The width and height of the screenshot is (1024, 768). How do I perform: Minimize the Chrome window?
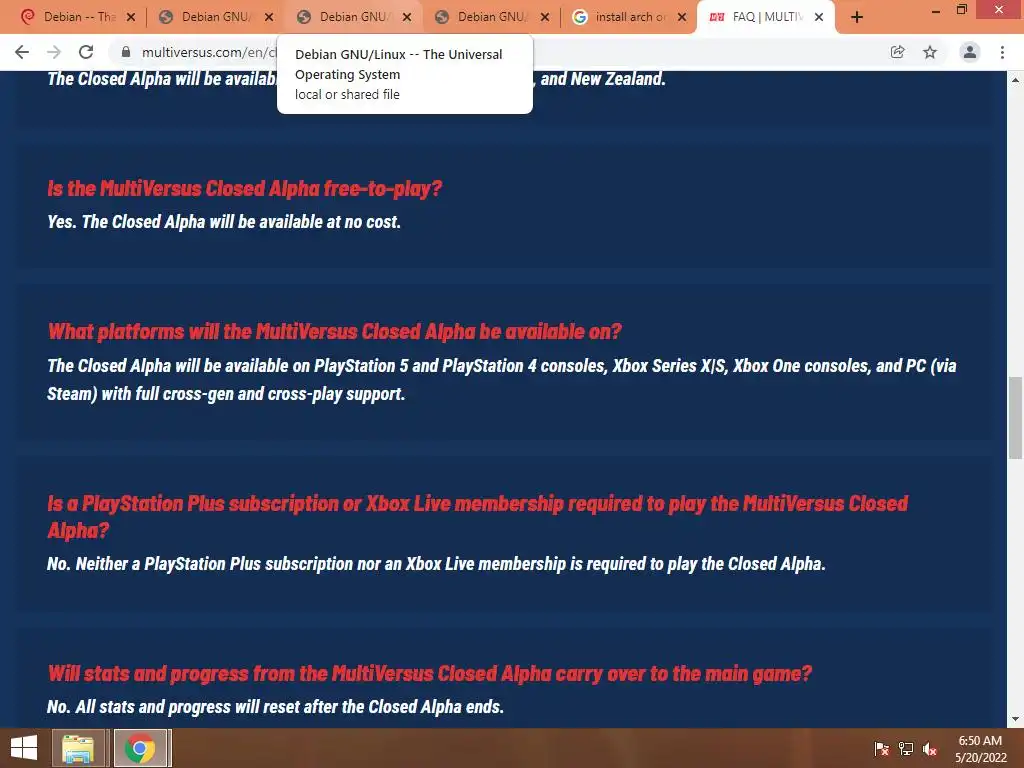point(935,10)
